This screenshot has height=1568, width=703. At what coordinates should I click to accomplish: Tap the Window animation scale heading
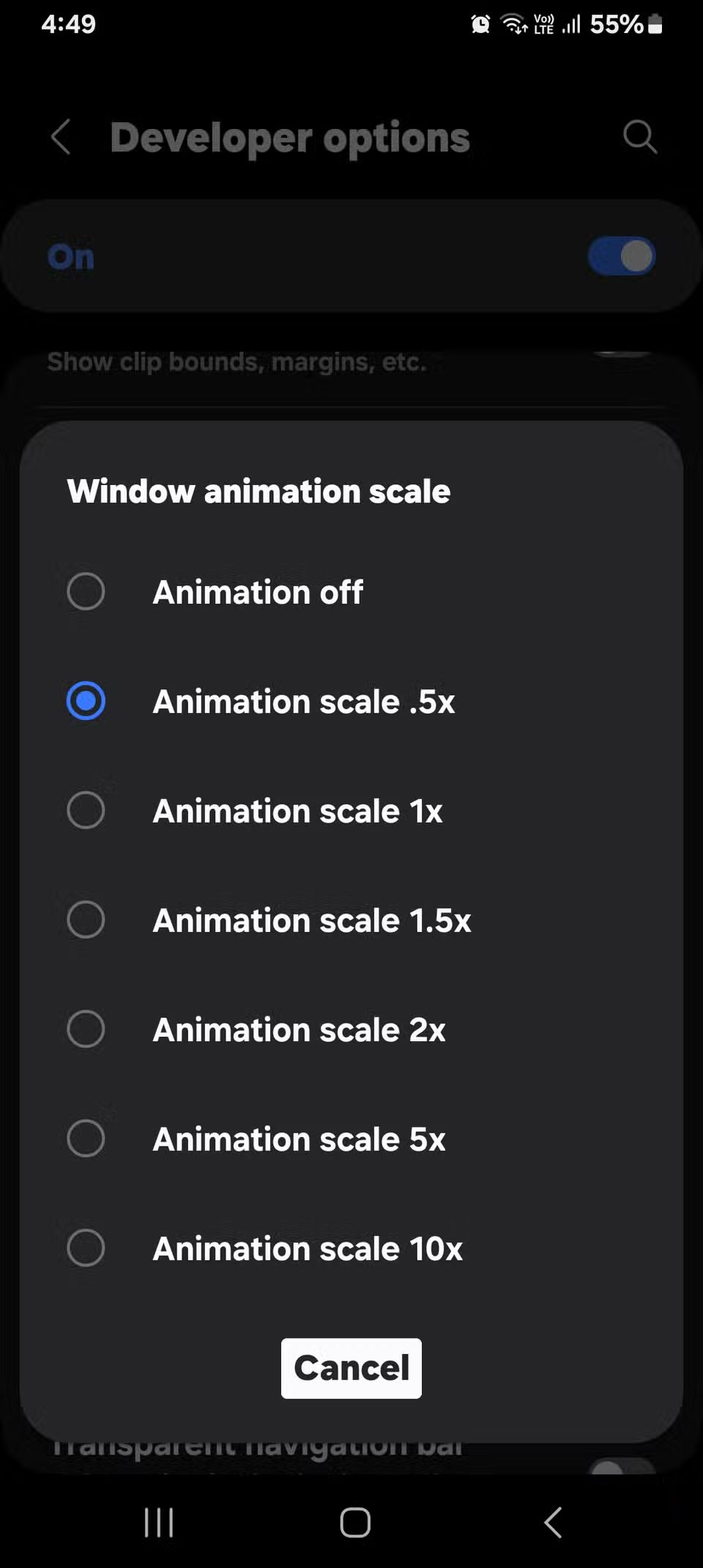(258, 491)
